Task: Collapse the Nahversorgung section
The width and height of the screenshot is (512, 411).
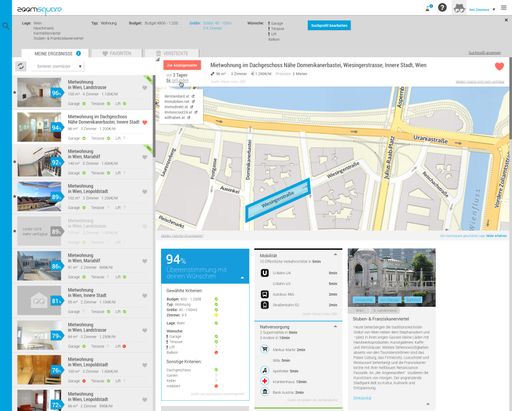Action: click(x=335, y=326)
